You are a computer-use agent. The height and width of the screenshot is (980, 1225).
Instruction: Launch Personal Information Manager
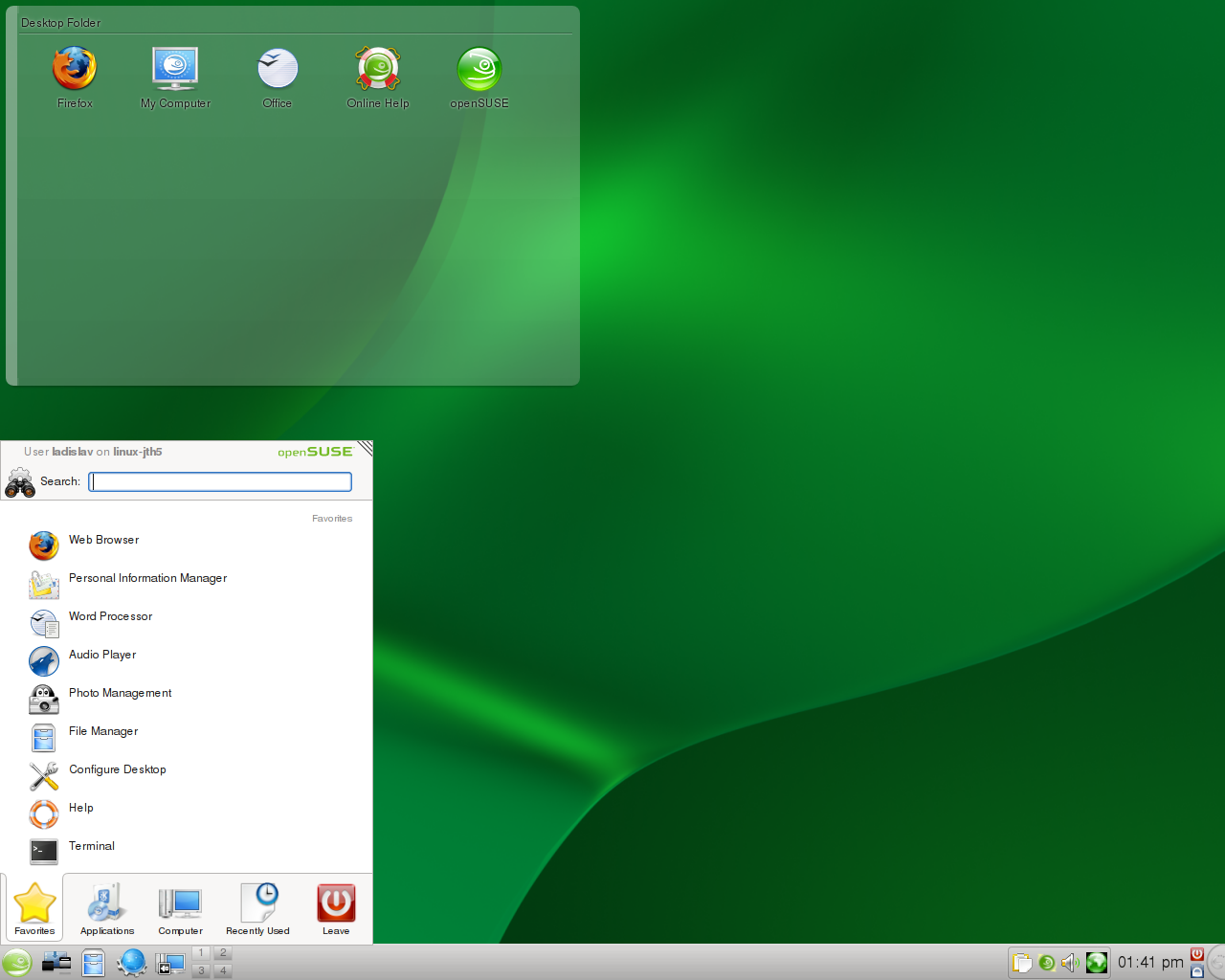pyautogui.click(x=187, y=584)
